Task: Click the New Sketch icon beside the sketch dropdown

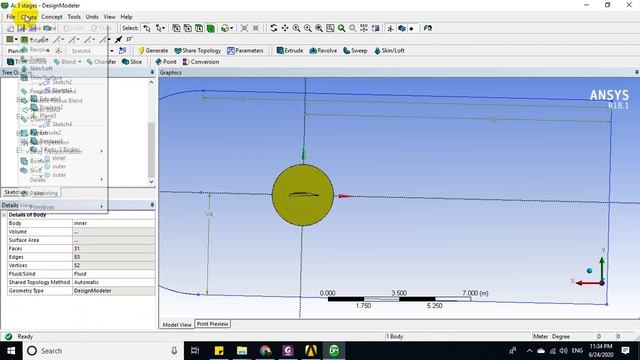Action: (x=122, y=51)
